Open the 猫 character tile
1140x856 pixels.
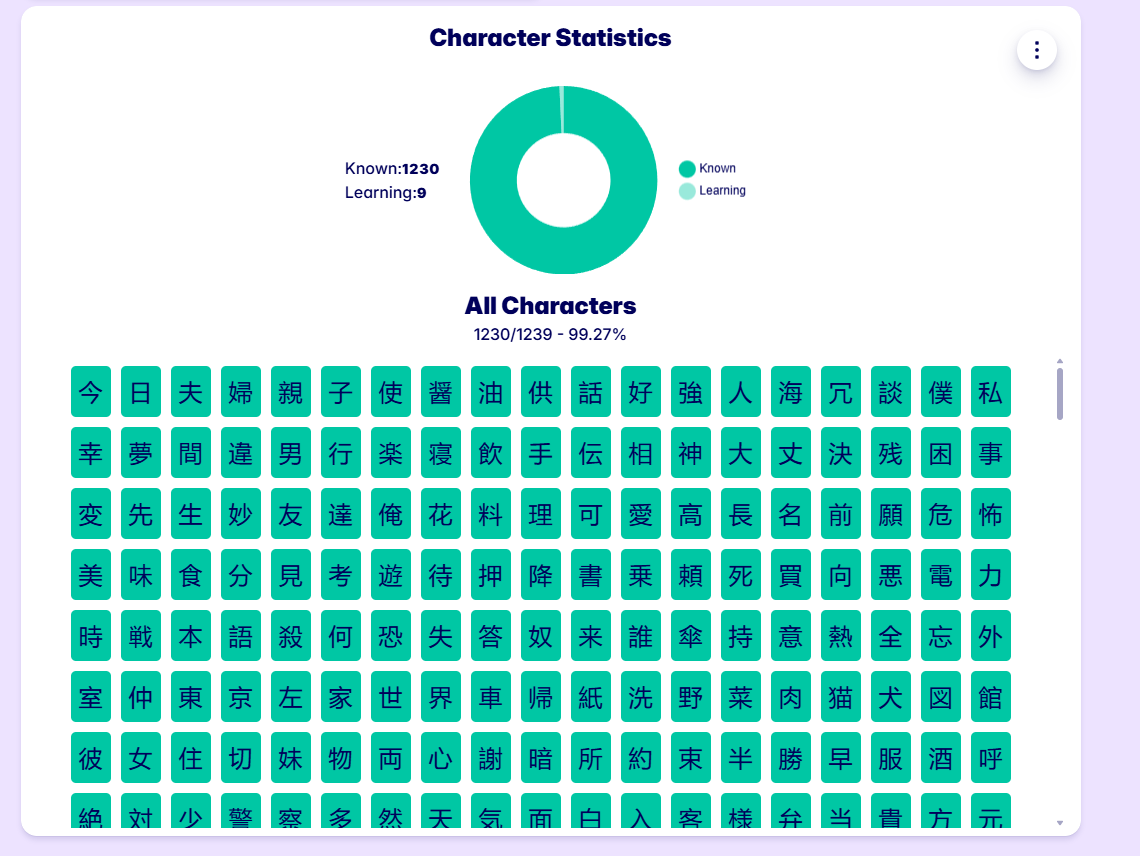point(841,697)
